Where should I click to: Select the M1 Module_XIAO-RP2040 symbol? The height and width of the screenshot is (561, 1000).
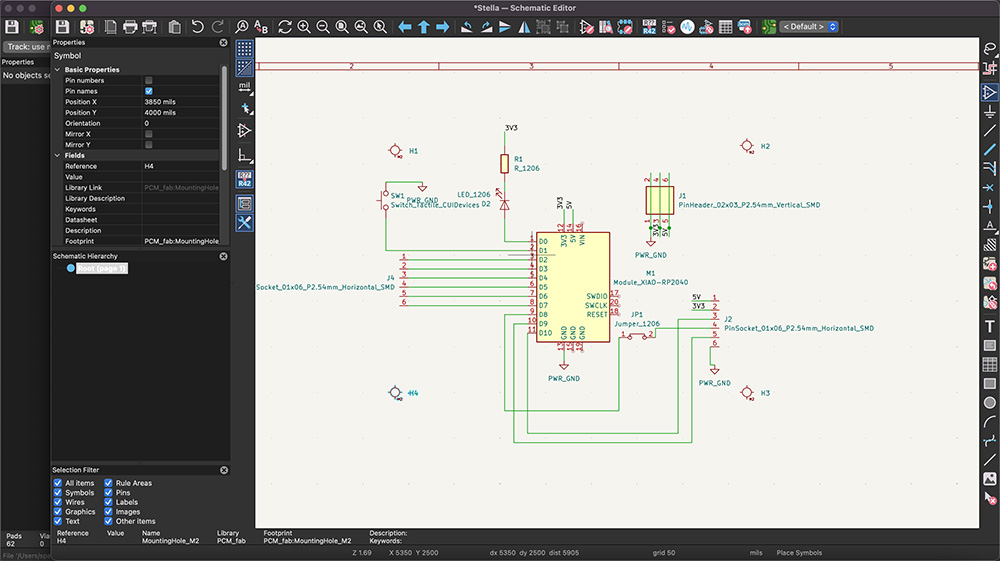click(573, 287)
